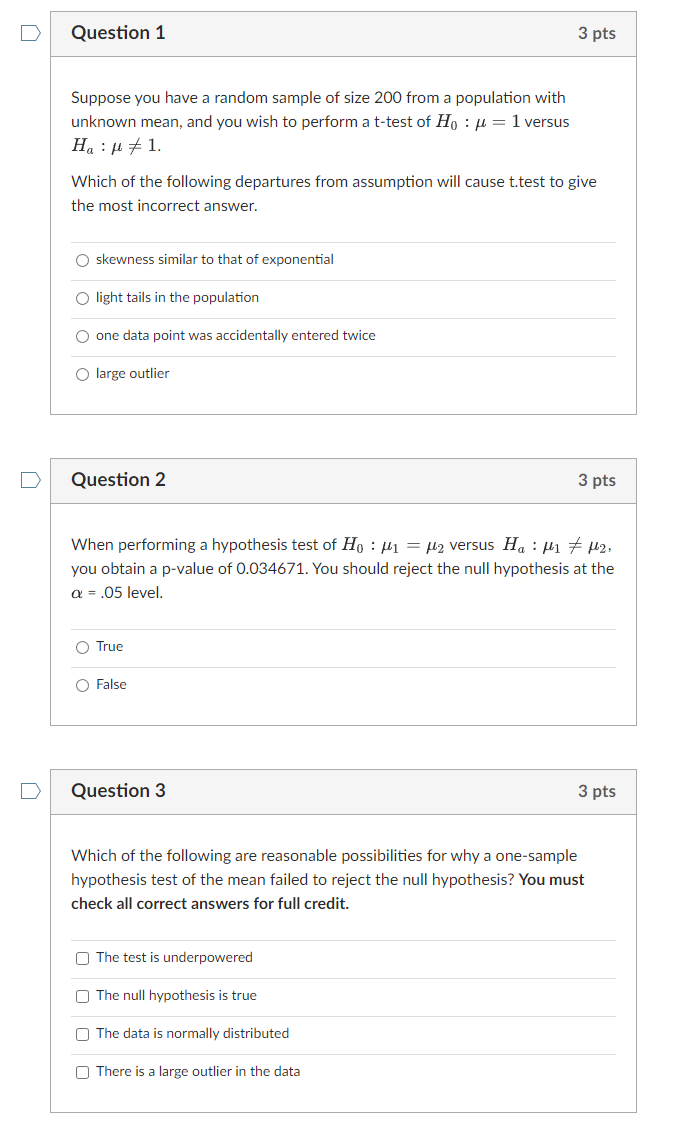Viewport: 683px width, 1133px height.
Task: Select "True" for Question 2
Action: pos(82,647)
